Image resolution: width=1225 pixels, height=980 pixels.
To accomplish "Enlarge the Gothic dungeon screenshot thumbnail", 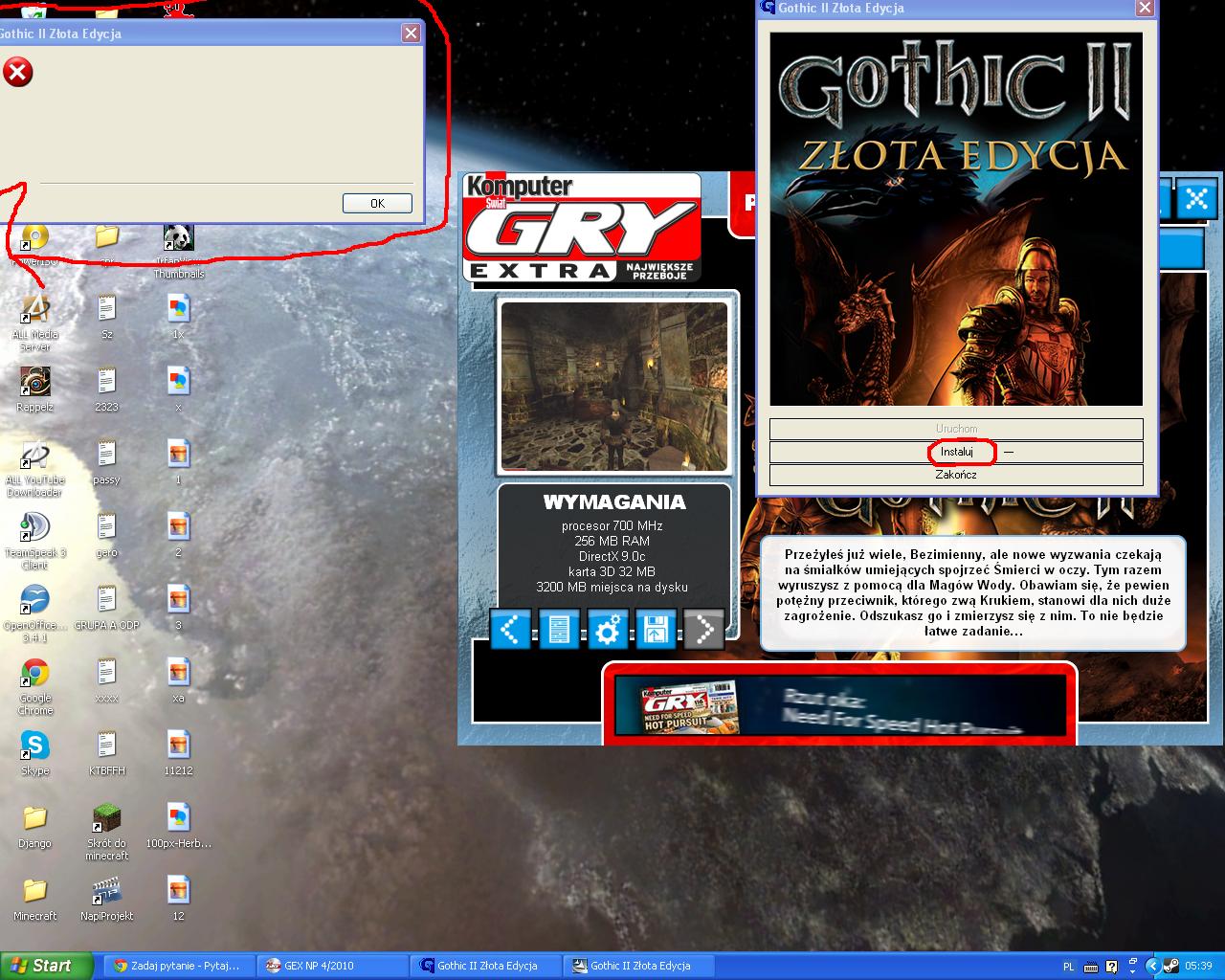I will point(613,386).
